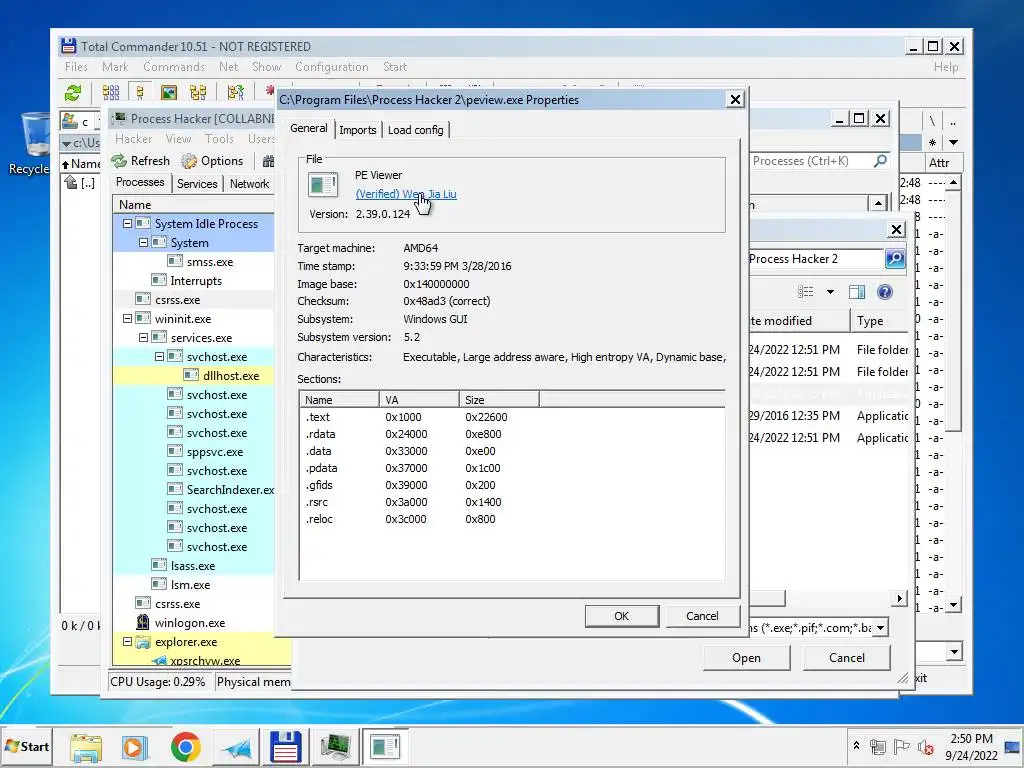Click the Process Hacker 2 search box
The image size is (1024, 768).
point(816,259)
